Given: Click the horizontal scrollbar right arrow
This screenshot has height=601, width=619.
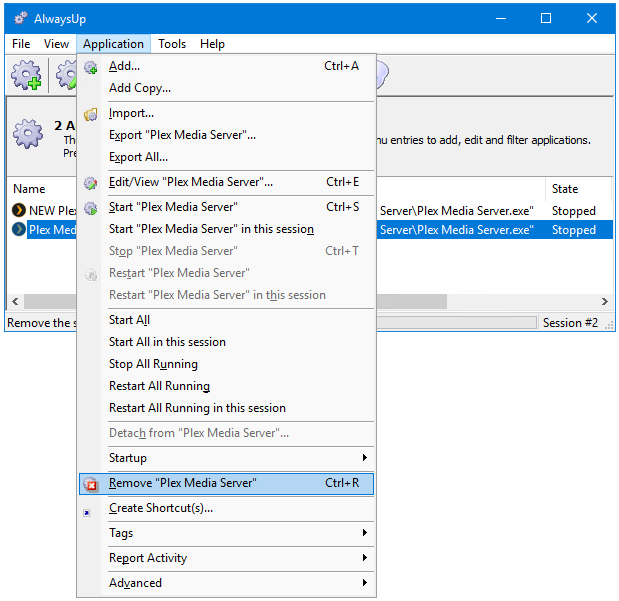Looking at the screenshot, I should pyautogui.click(x=604, y=302).
